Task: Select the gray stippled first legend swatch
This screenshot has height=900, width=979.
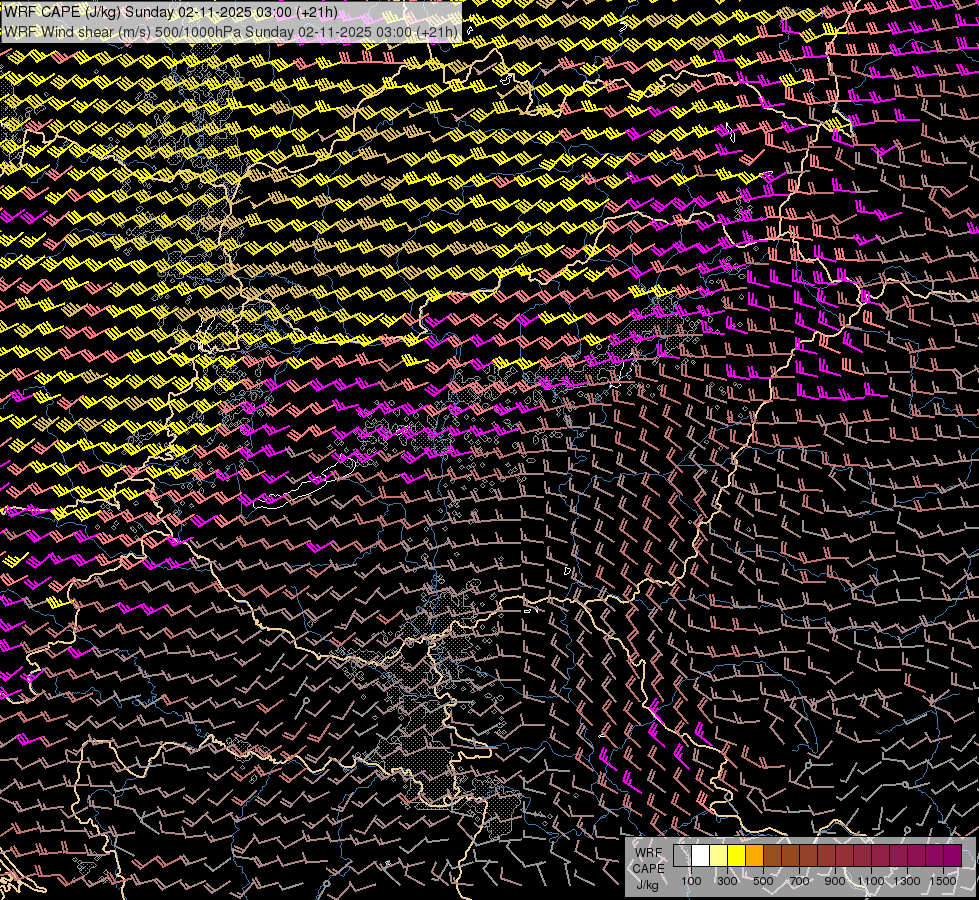Action: (682, 855)
